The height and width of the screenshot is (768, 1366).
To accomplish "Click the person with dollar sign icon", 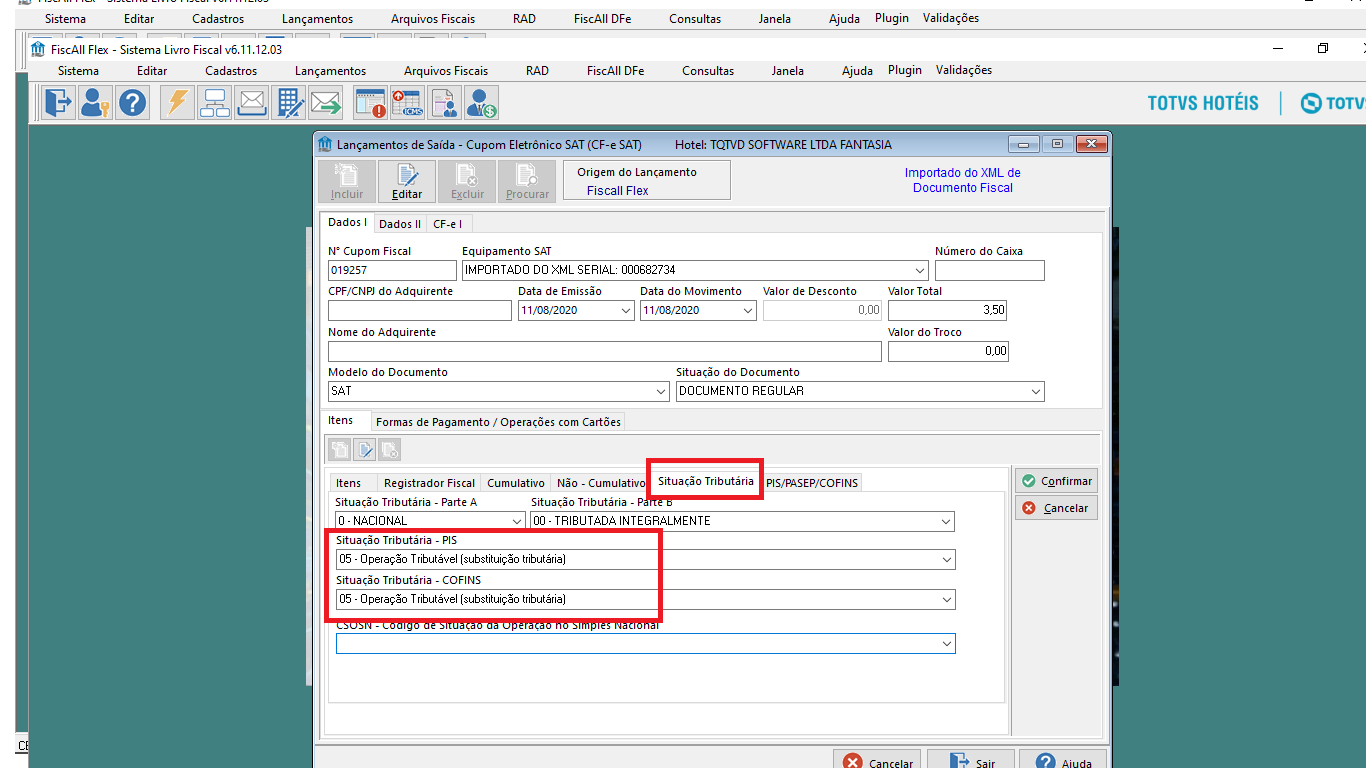I will (481, 102).
